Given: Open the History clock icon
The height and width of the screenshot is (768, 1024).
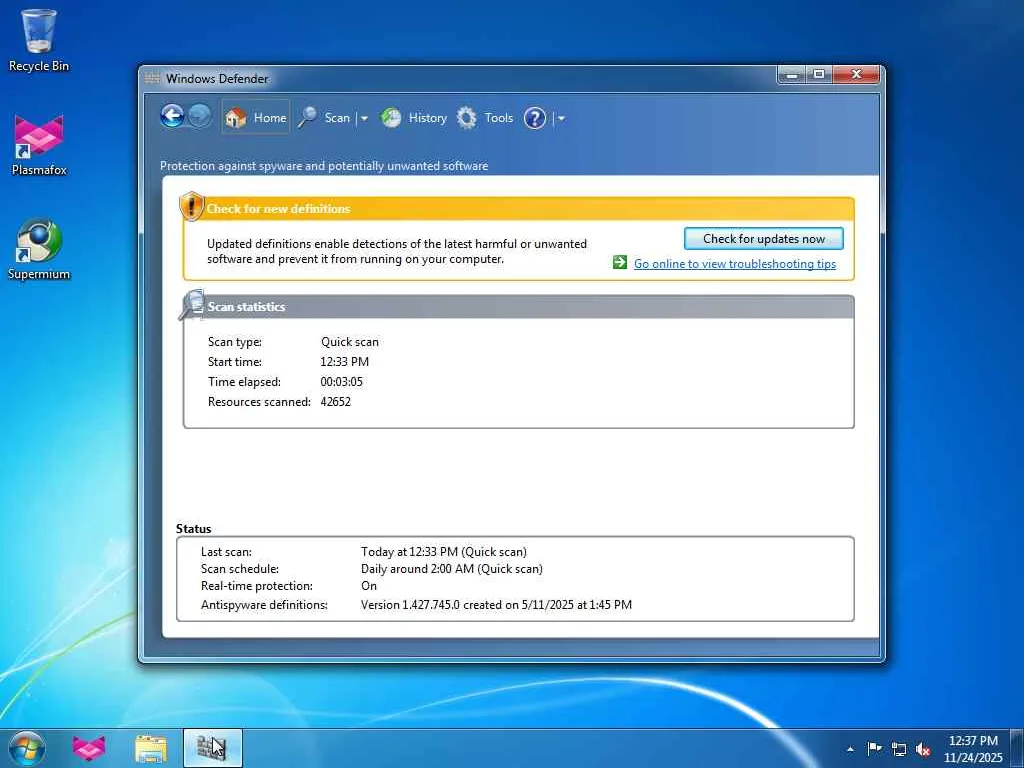Looking at the screenshot, I should (391, 118).
